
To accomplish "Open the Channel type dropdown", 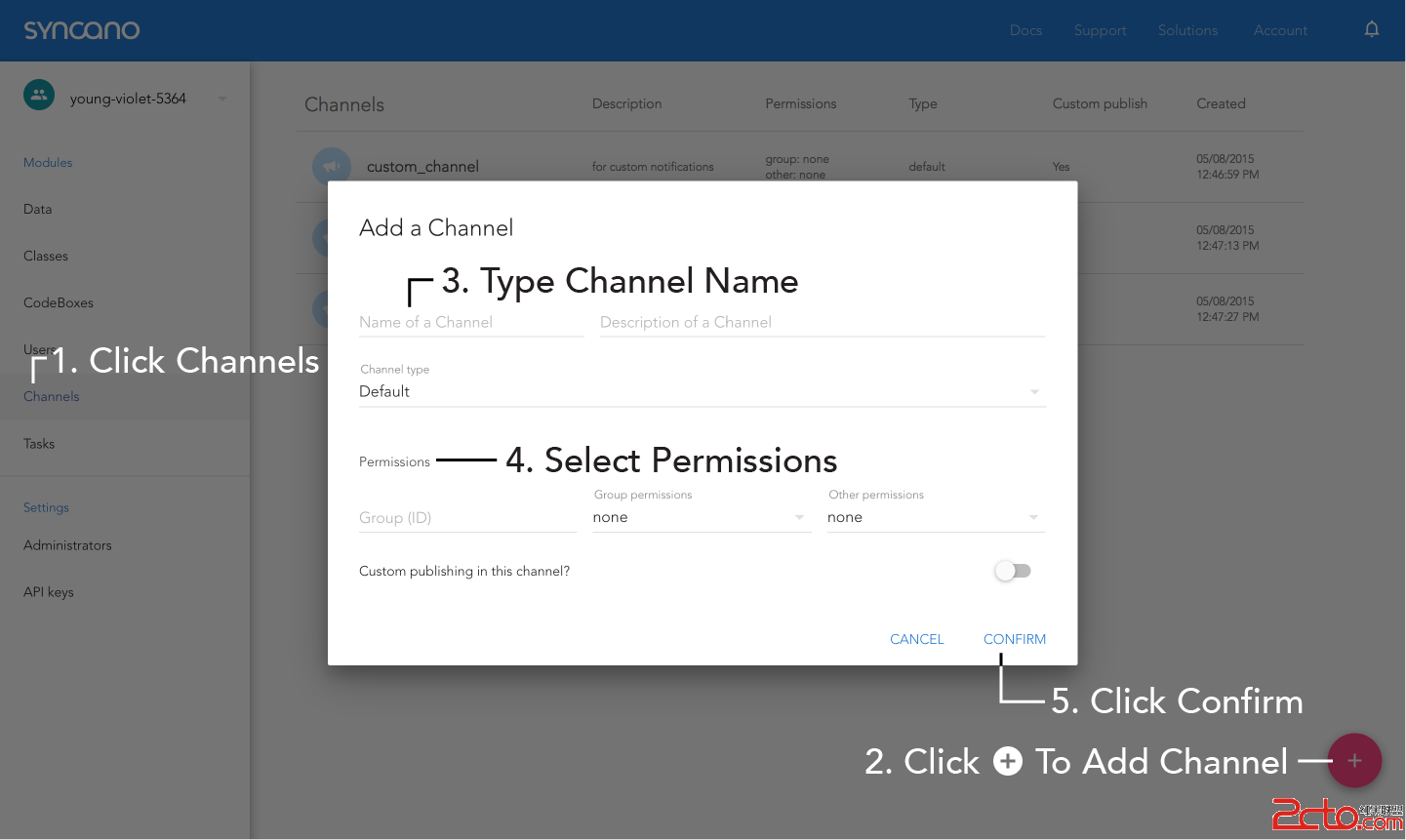I will 702,391.
